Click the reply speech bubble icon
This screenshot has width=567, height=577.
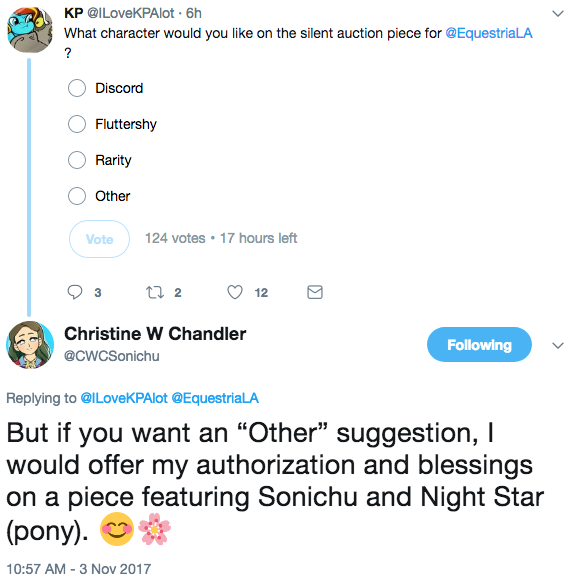tap(75, 292)
